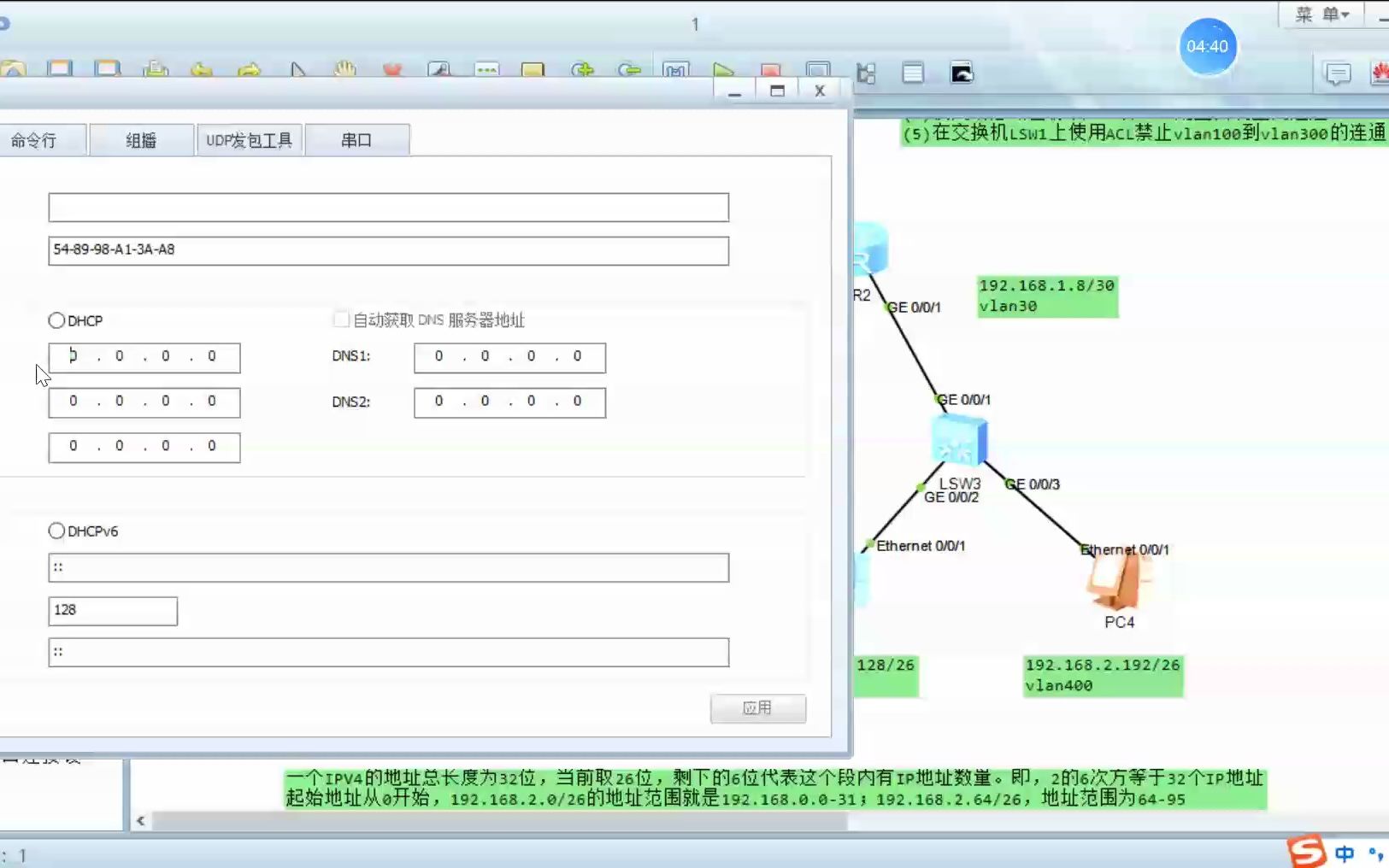Enable 自动获取 DNS 服务器地址 checkbox
The image size is (1389, 868).
(341, 320)
